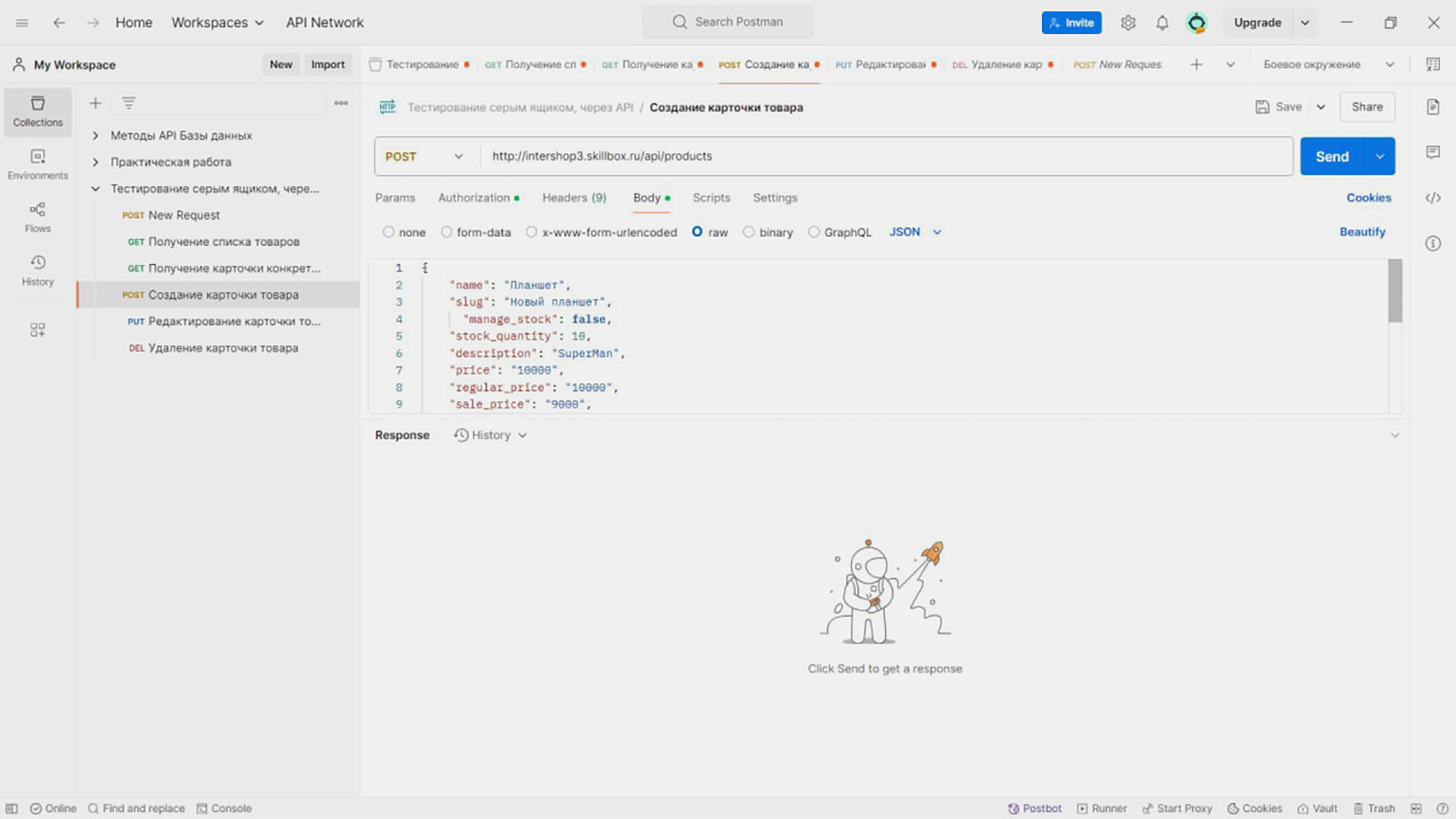Image resolution: width=1456 pixels, height=819 pixels.
Task: Click the filter collections icon
Action: point(129,103)
